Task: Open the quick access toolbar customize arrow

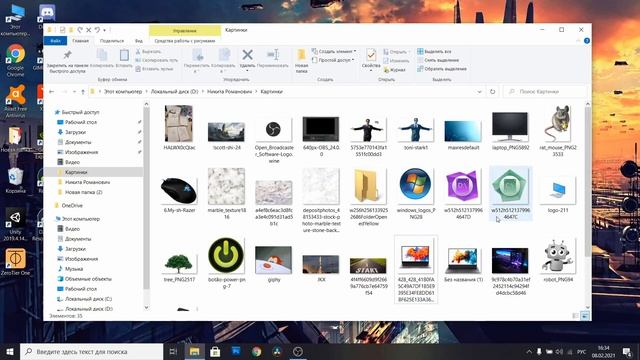Action: pyautogui.click(x=104, y=30)
